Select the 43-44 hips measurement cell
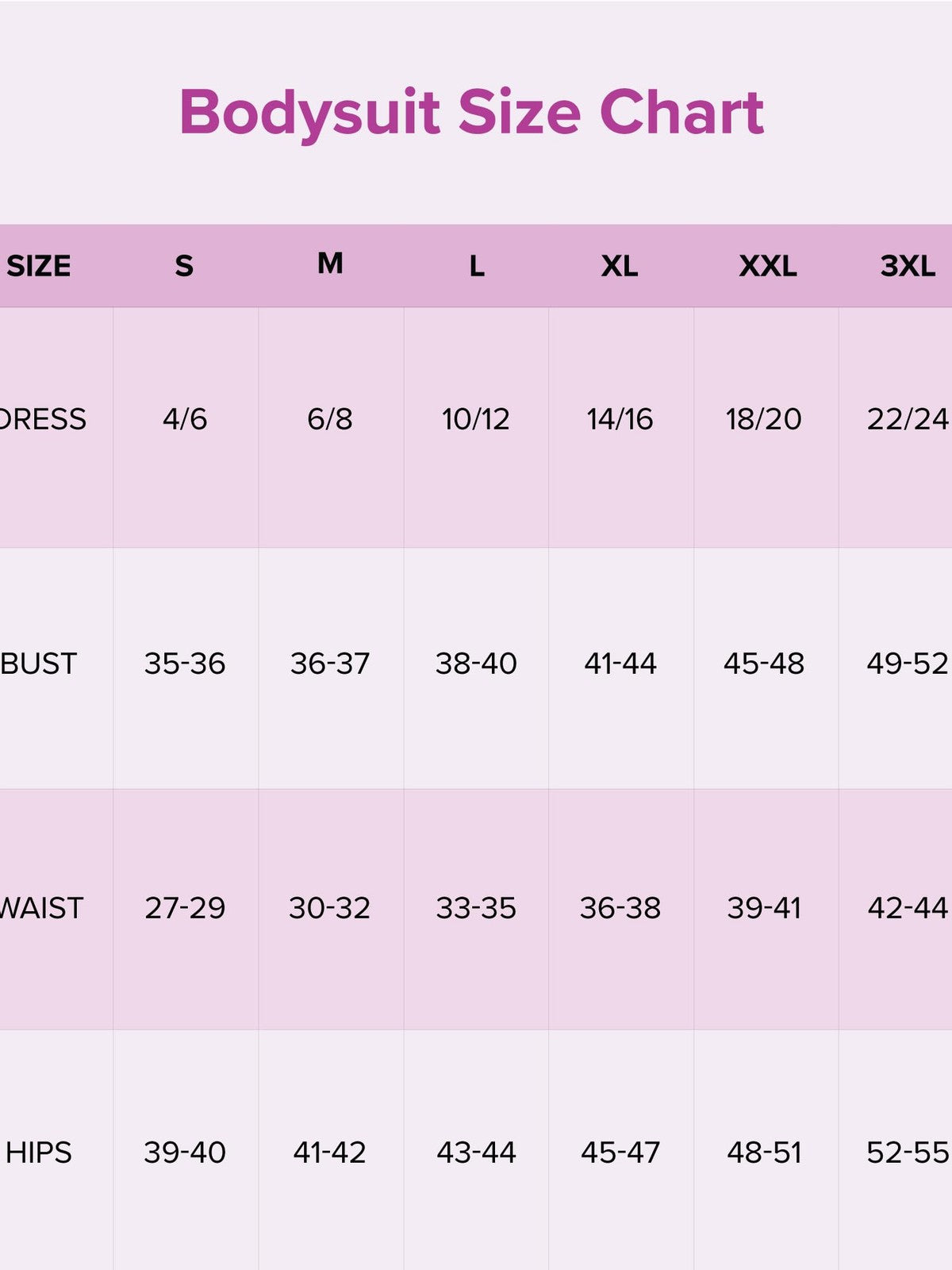Viewport: 952px width, 1270px height. coord(476,1153)
